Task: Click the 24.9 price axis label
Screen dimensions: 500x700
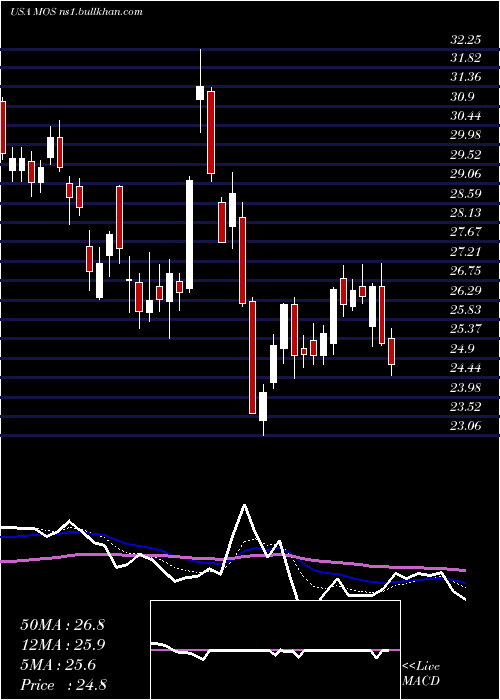Action: click(462, 348)
